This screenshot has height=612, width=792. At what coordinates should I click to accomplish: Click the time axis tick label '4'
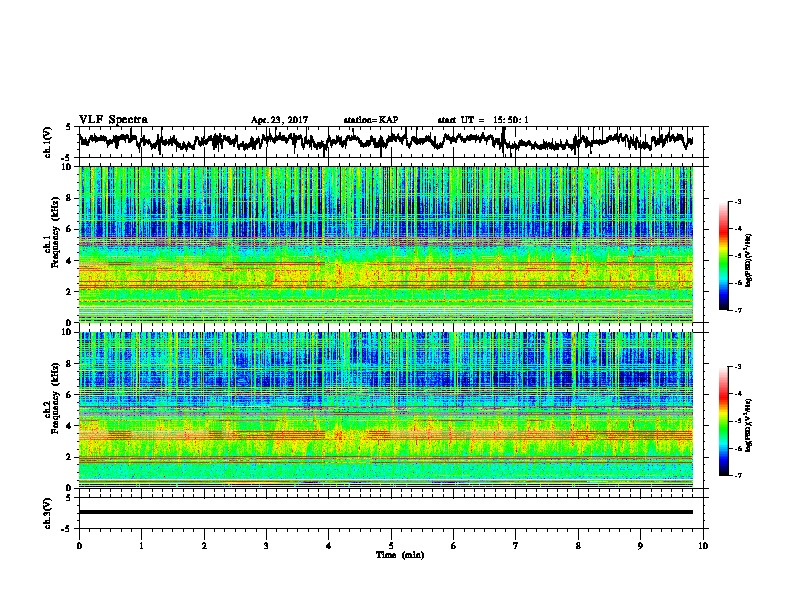(x=328, y=546)
